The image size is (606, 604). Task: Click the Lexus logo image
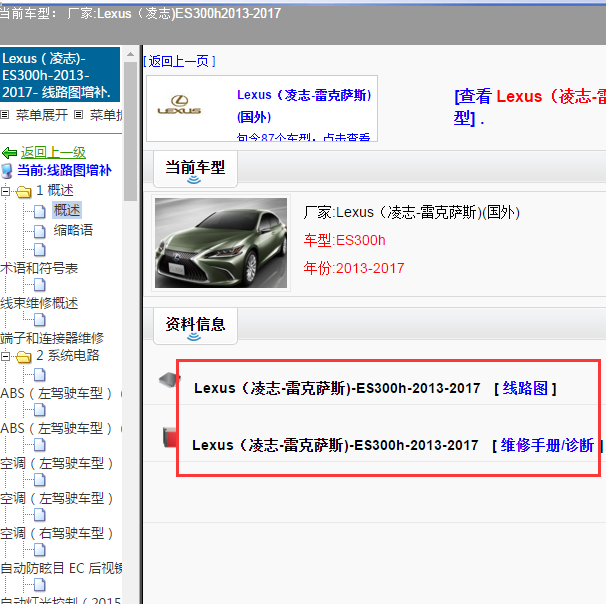(x=179, y=105)
